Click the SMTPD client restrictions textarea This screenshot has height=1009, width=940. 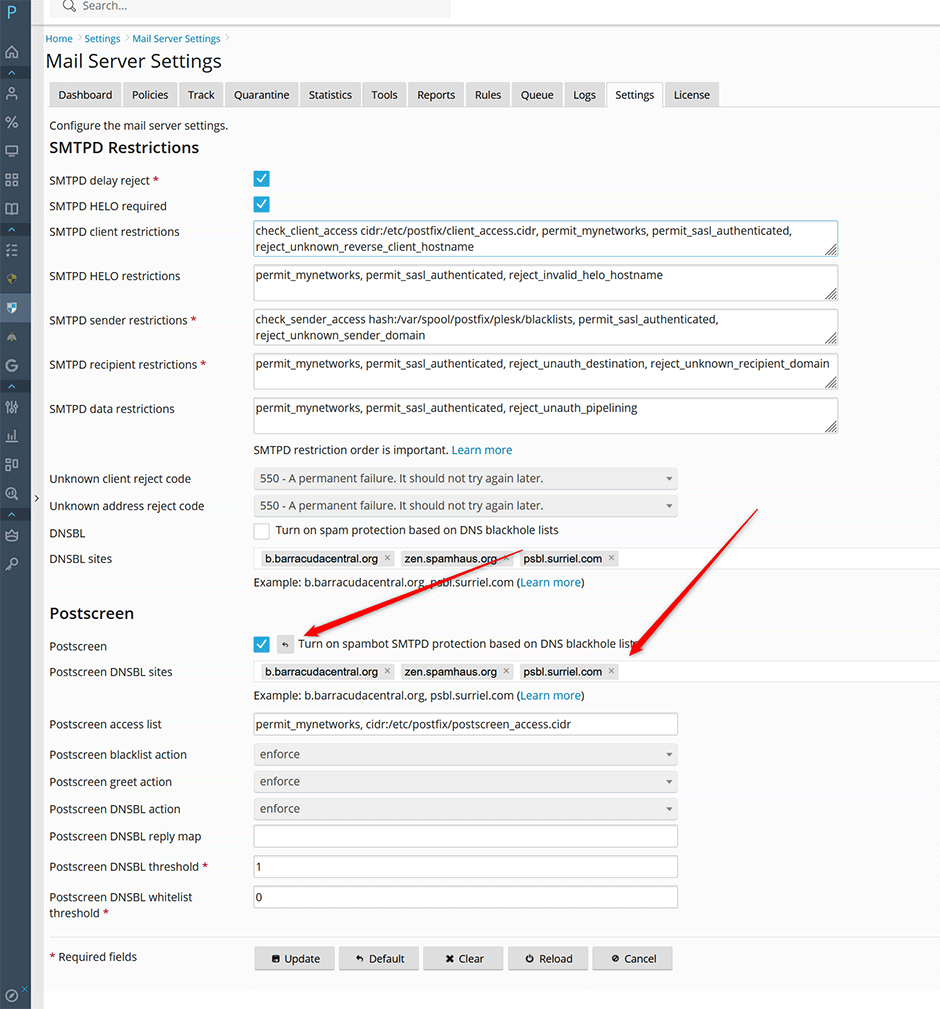(546, 239)
